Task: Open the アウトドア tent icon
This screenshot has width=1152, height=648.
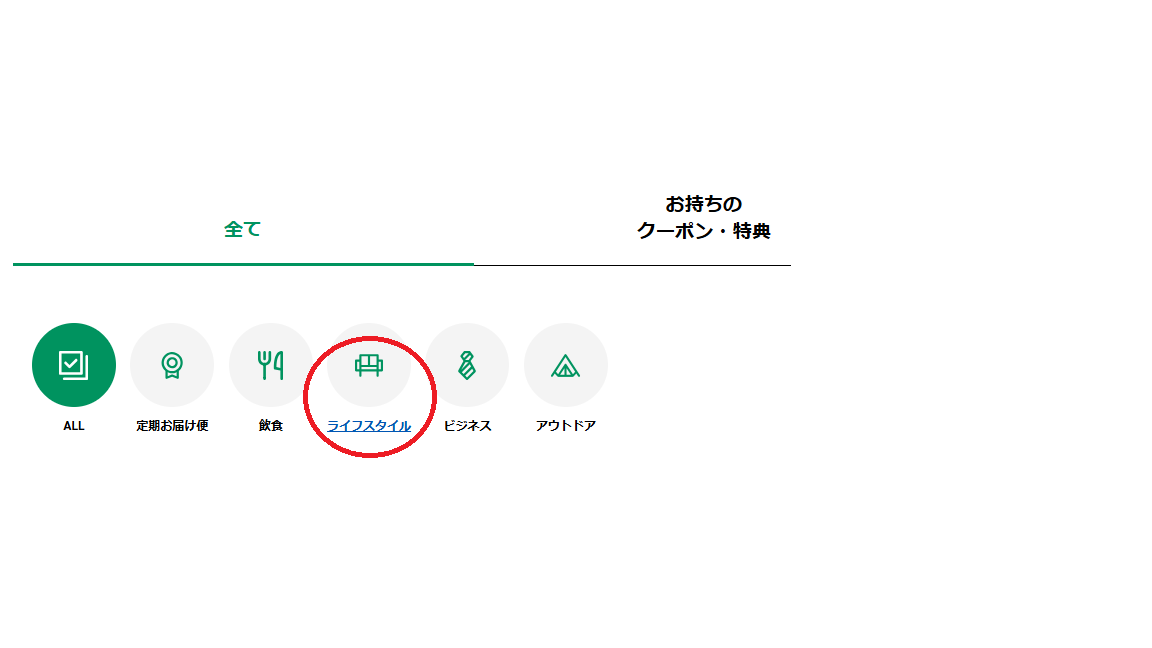Action: [565, 365]
